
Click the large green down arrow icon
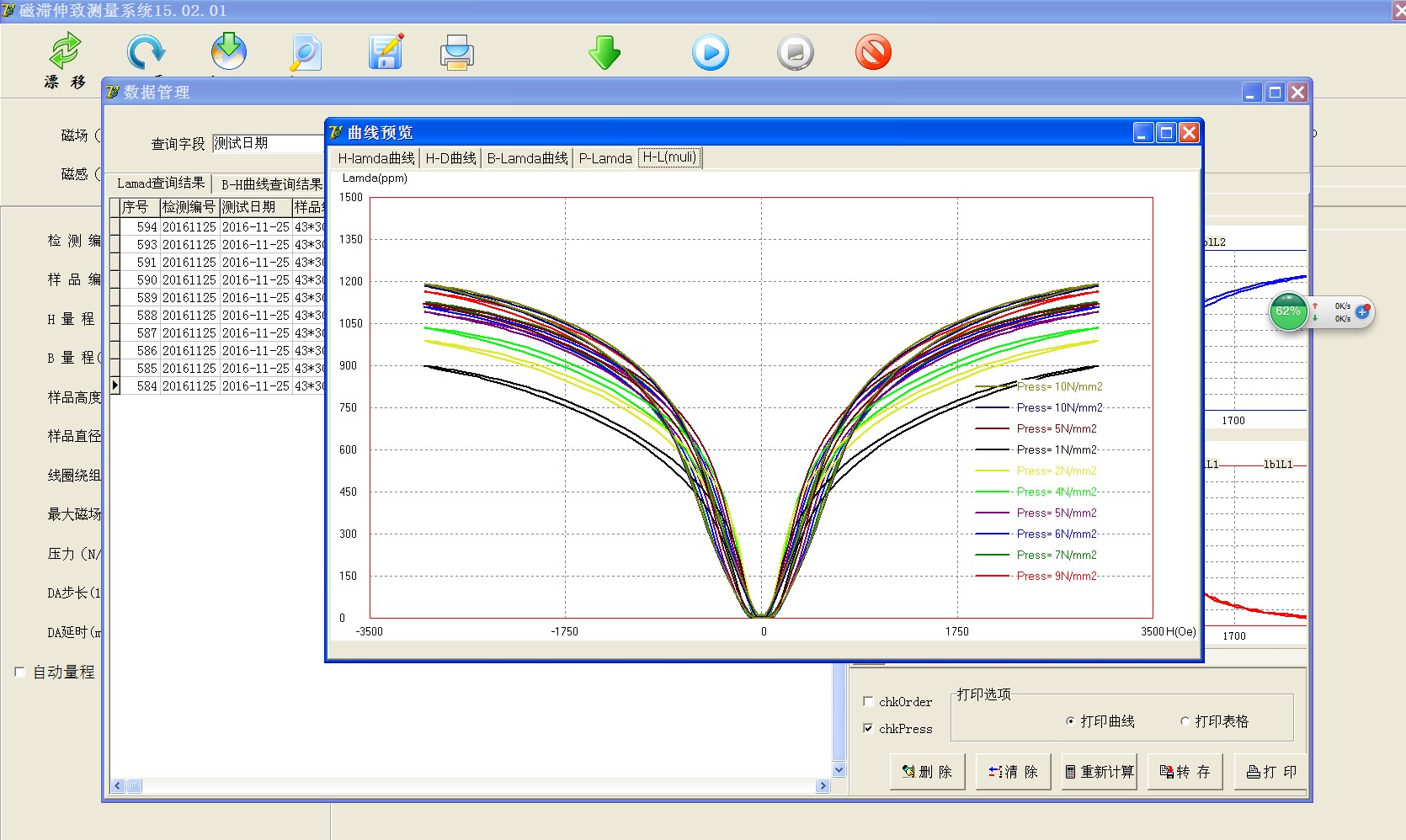pos(604,52)
